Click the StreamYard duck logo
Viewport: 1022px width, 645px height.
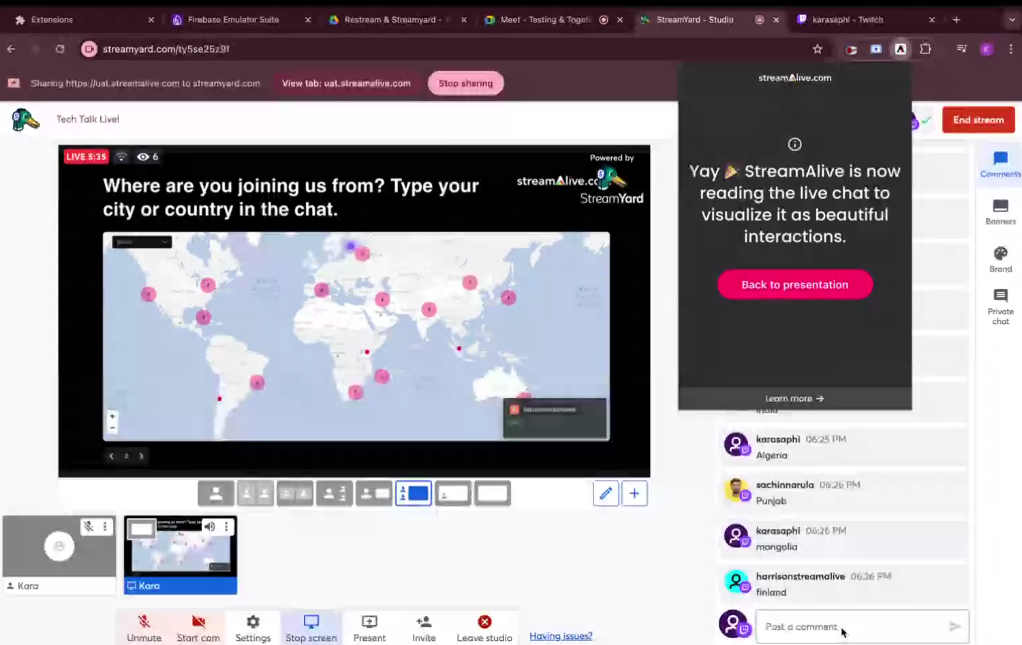(x=25, y=119)
